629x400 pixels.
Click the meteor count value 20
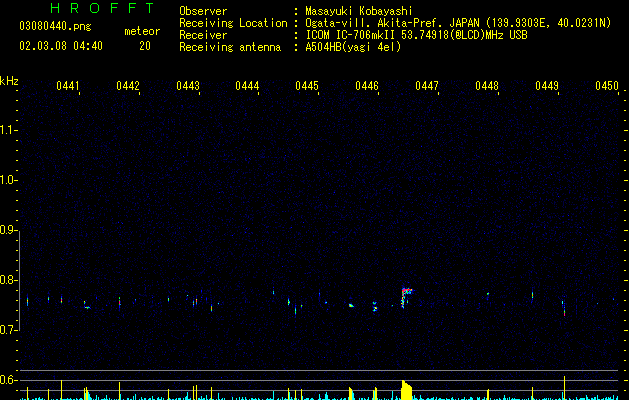tap(145, 46)
